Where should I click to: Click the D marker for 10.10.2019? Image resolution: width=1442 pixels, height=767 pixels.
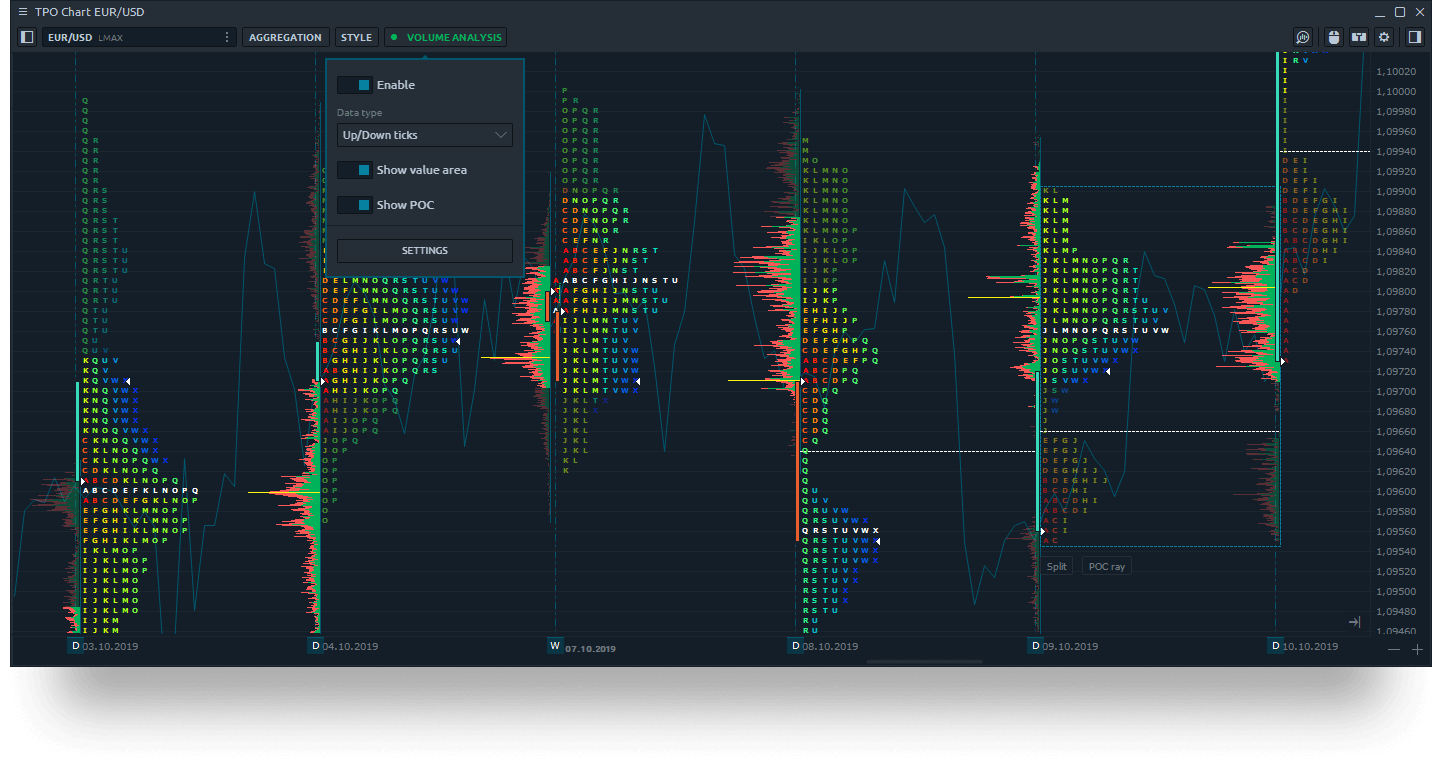[x=1275, y=646]
